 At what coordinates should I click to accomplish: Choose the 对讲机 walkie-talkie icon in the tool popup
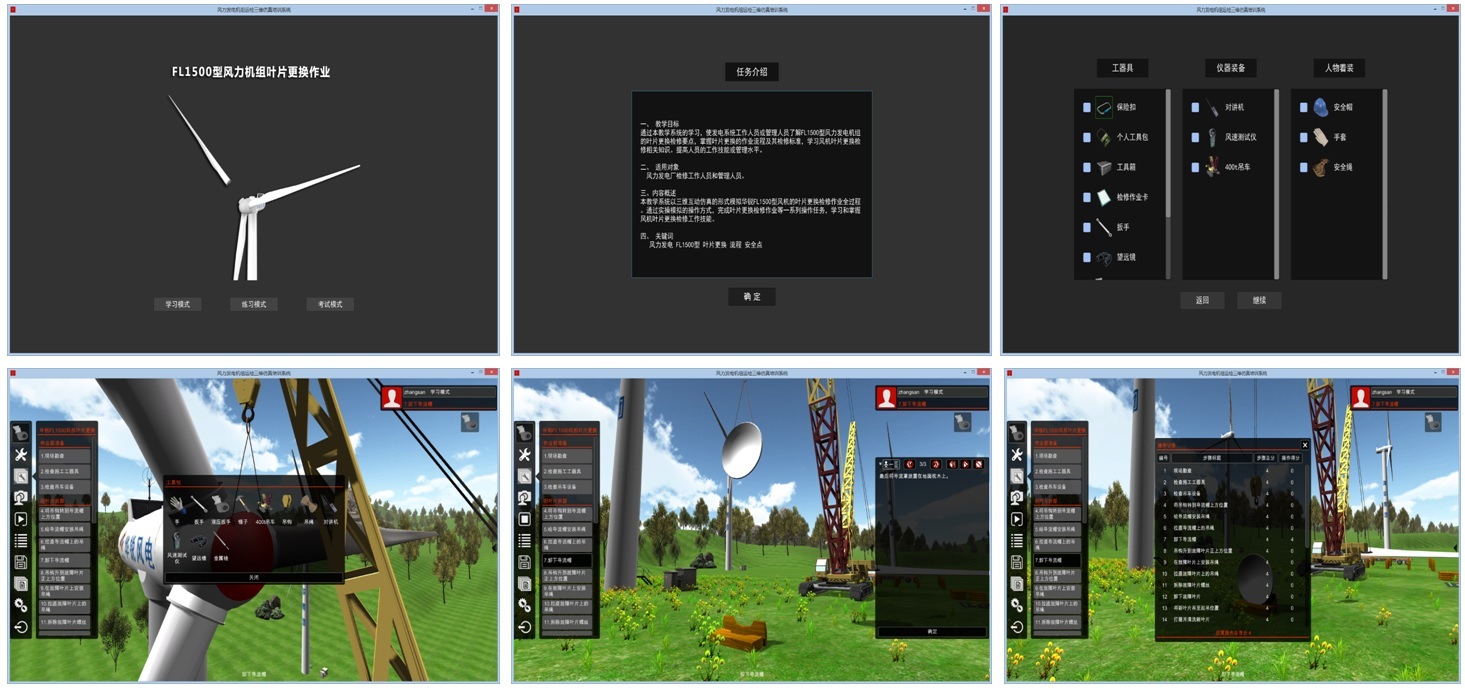[x=331, y=504]
